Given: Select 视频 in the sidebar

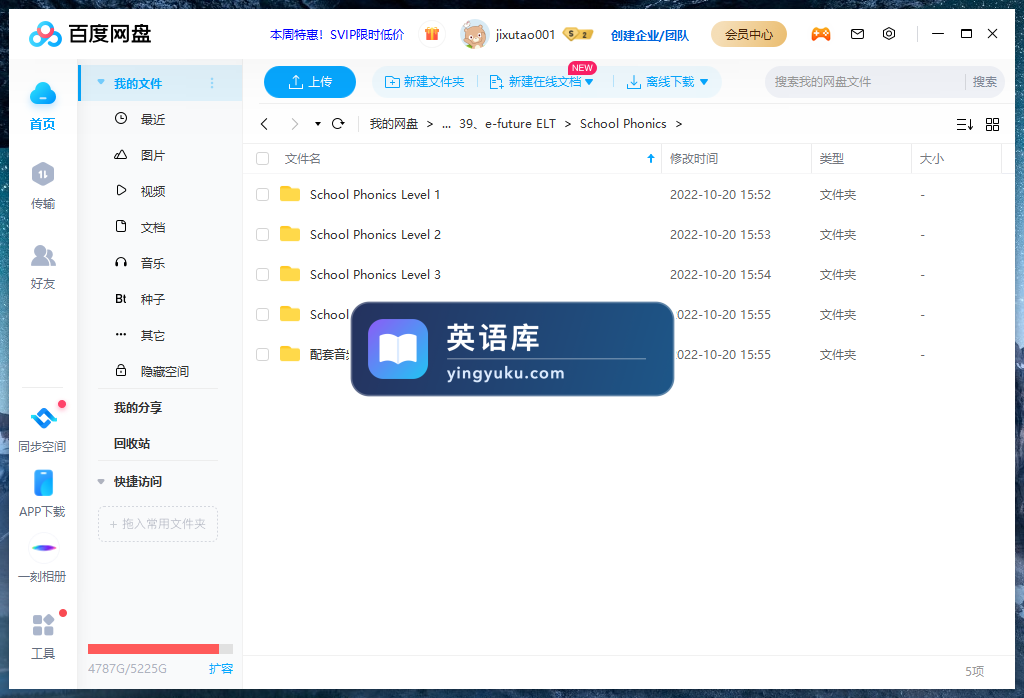Looking at the screenshot, I should point(153,191).
